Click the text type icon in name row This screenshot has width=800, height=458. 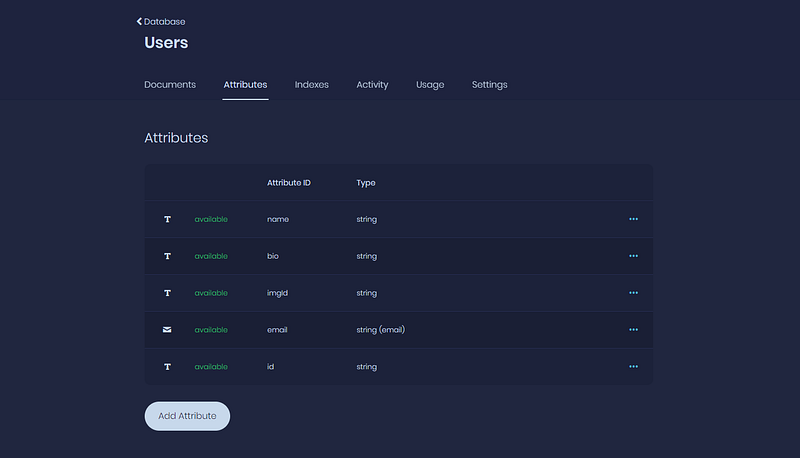pos(167,219)
